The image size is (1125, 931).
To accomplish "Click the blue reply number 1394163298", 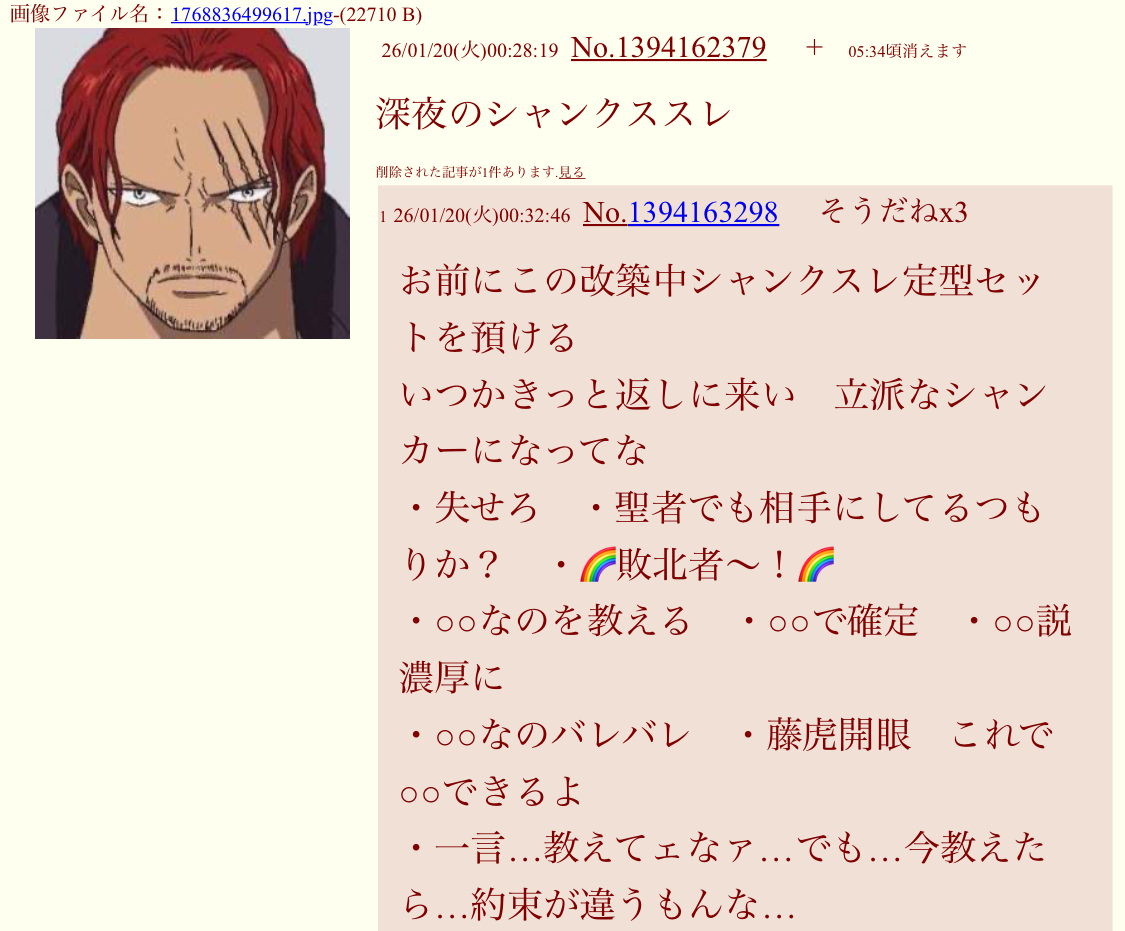I will click(x=703, y=213).
